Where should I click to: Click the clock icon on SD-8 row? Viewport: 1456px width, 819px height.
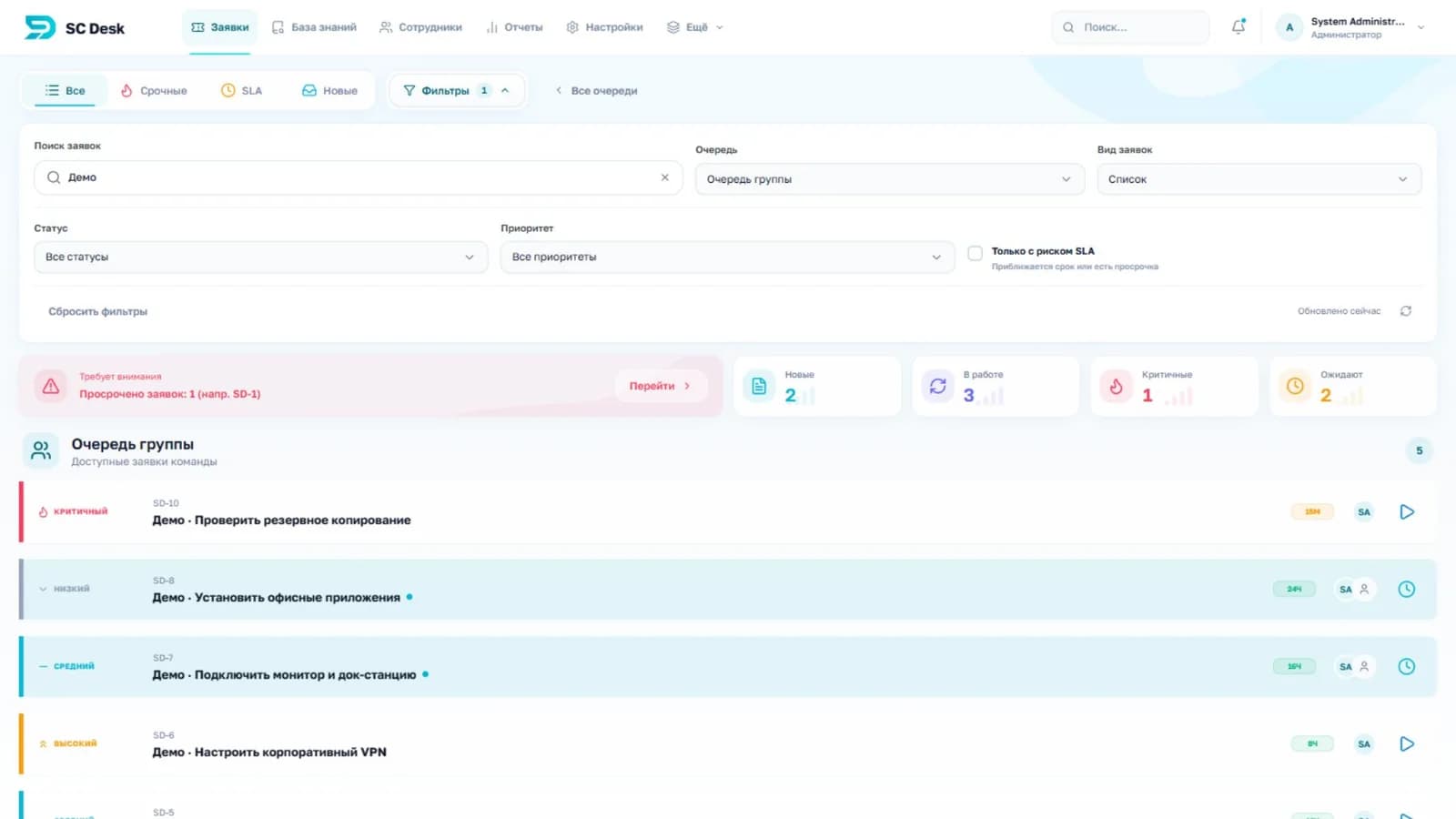tap(1407, 590)
